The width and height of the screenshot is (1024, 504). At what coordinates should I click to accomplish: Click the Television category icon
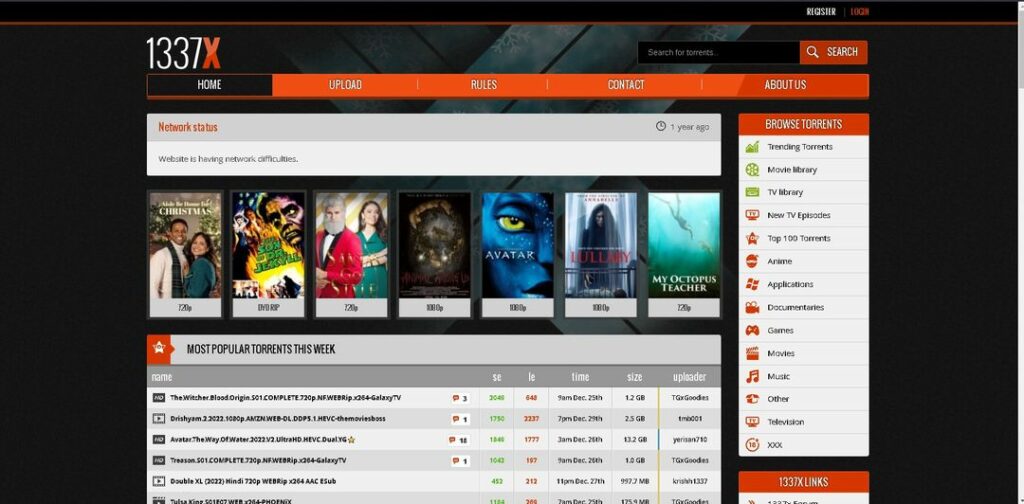752,422
